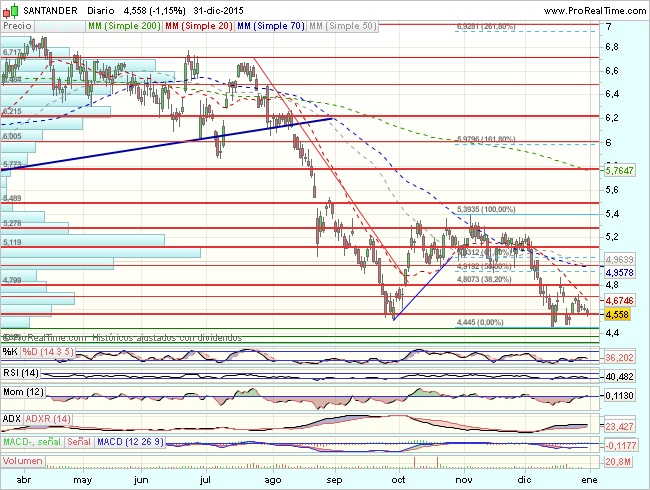The image size is (650, 490).
Task: Click the 6,215 volume profile level
Action: [12, 111]
